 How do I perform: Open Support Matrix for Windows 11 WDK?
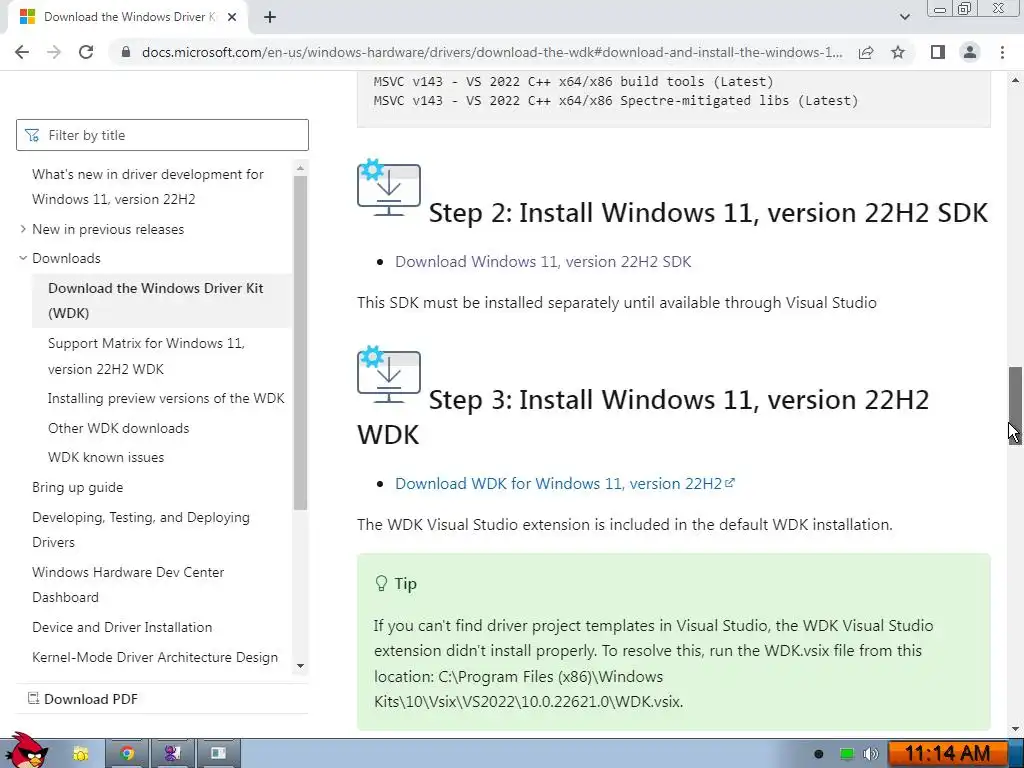146,356
